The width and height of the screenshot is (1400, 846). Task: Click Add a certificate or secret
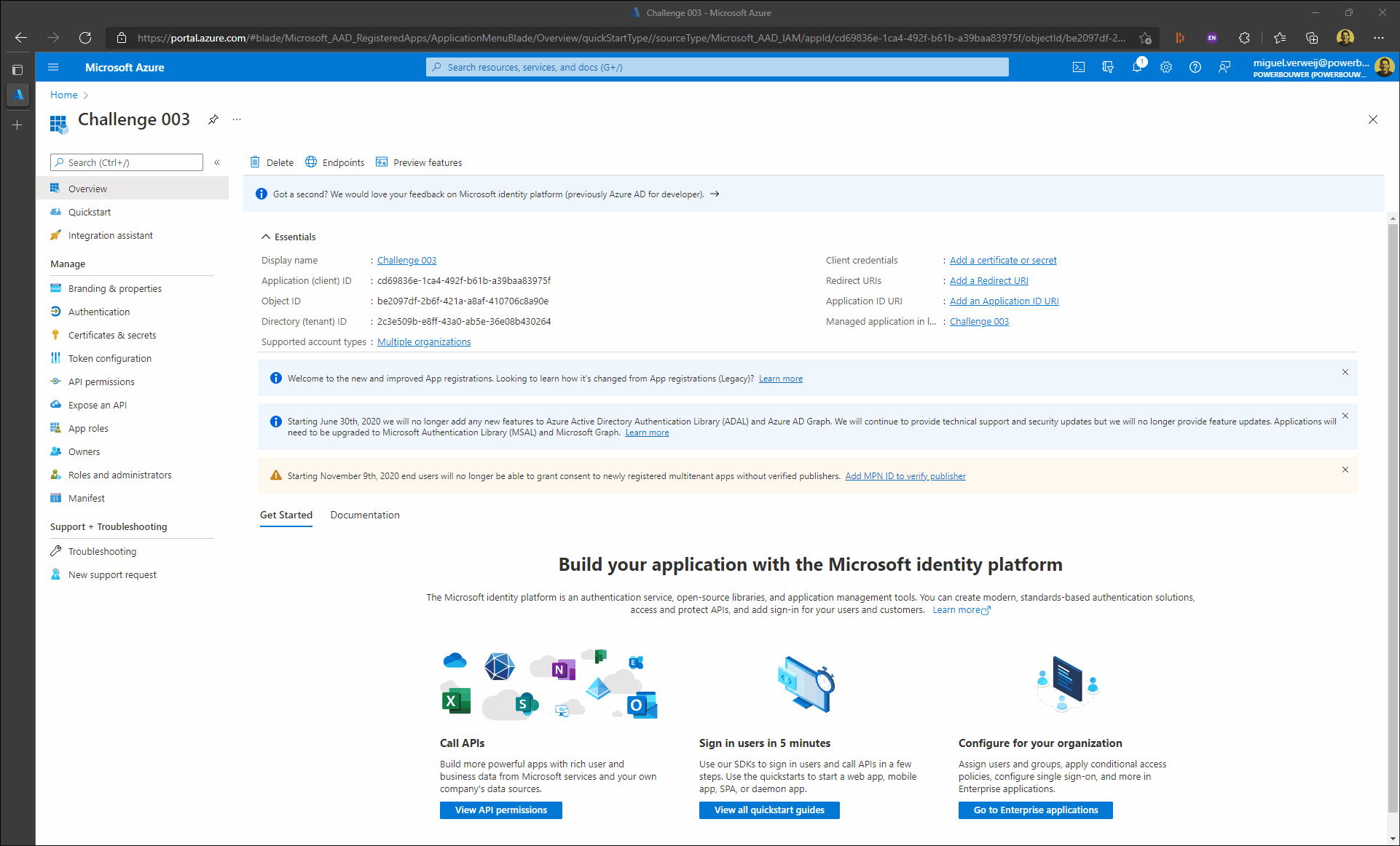(x=1003, y=260)
